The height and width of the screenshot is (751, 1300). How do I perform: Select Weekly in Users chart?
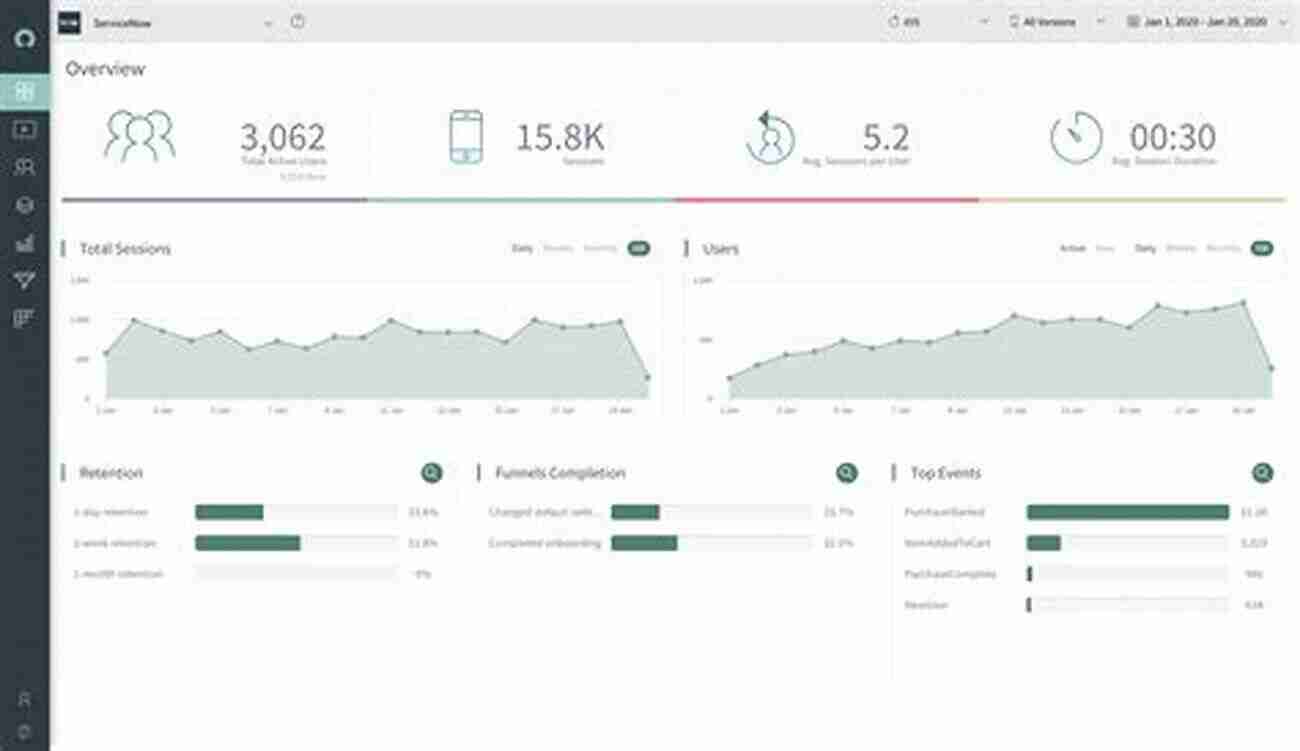(x=1181, y=248)
